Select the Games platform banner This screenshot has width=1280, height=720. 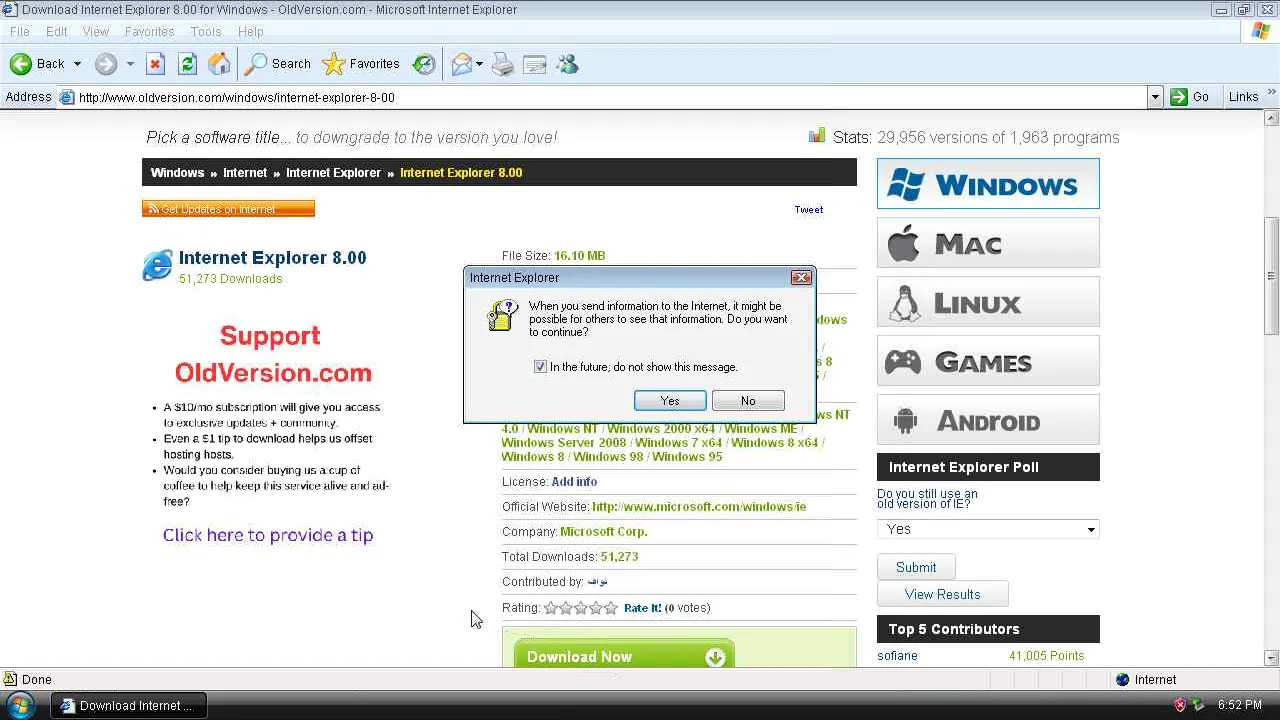click(988, 361)
